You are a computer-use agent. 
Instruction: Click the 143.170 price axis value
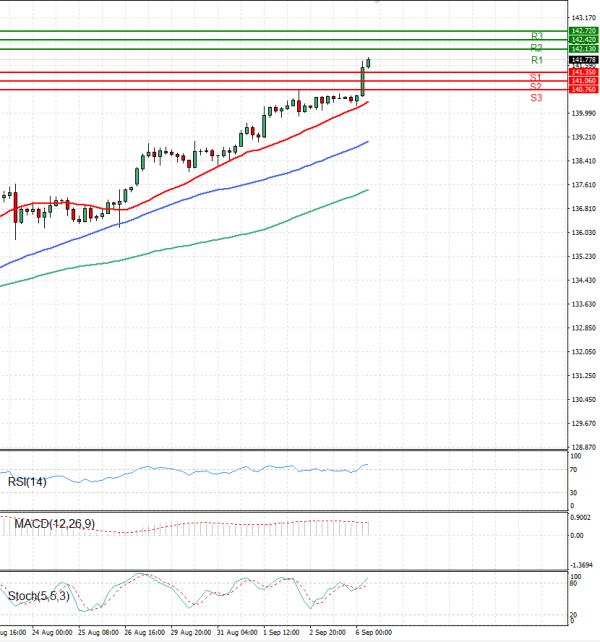[x=584, y=18]
